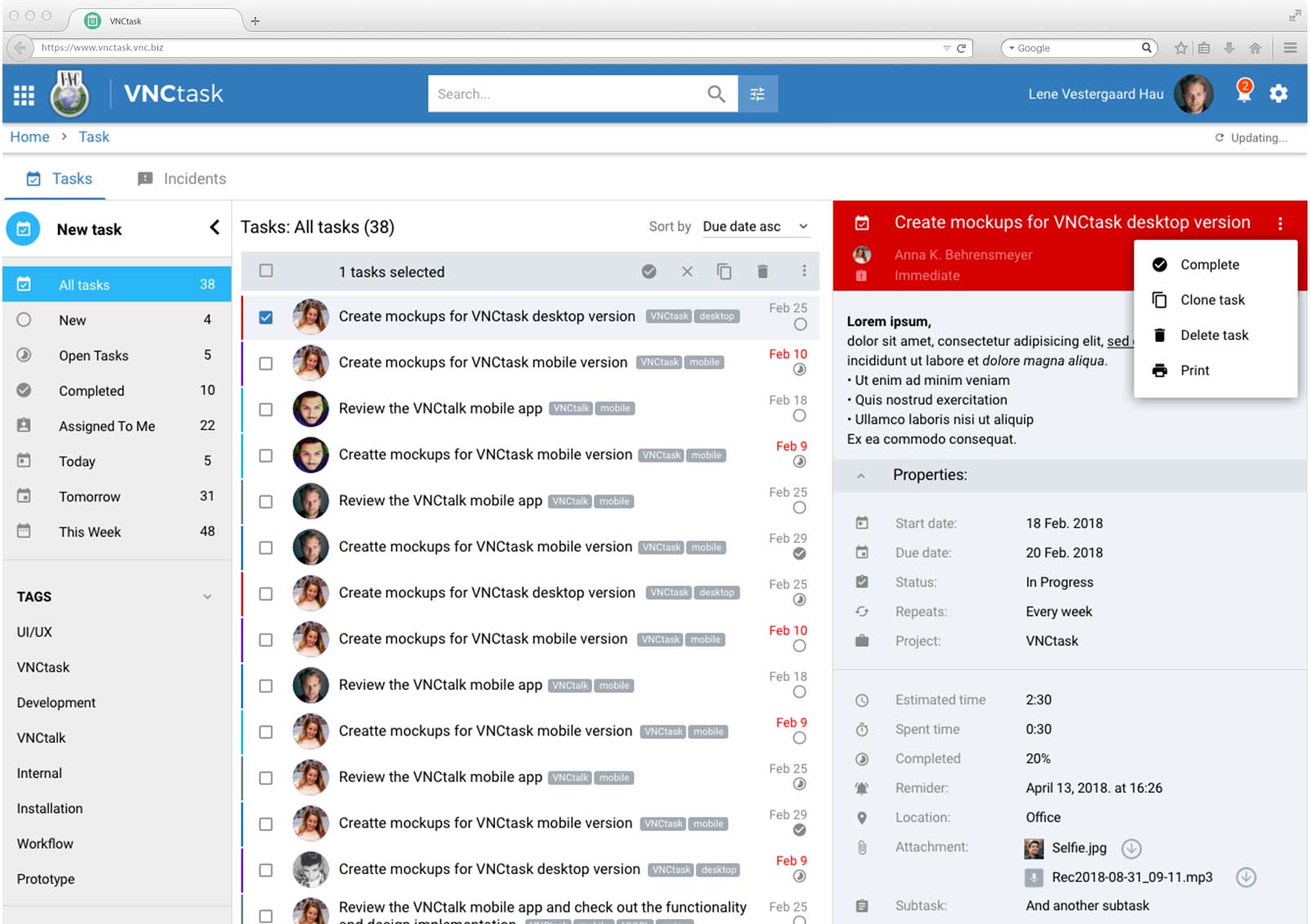Open a new browser tab
Viewport: 1310px width, 924px height.
[255, 21]
